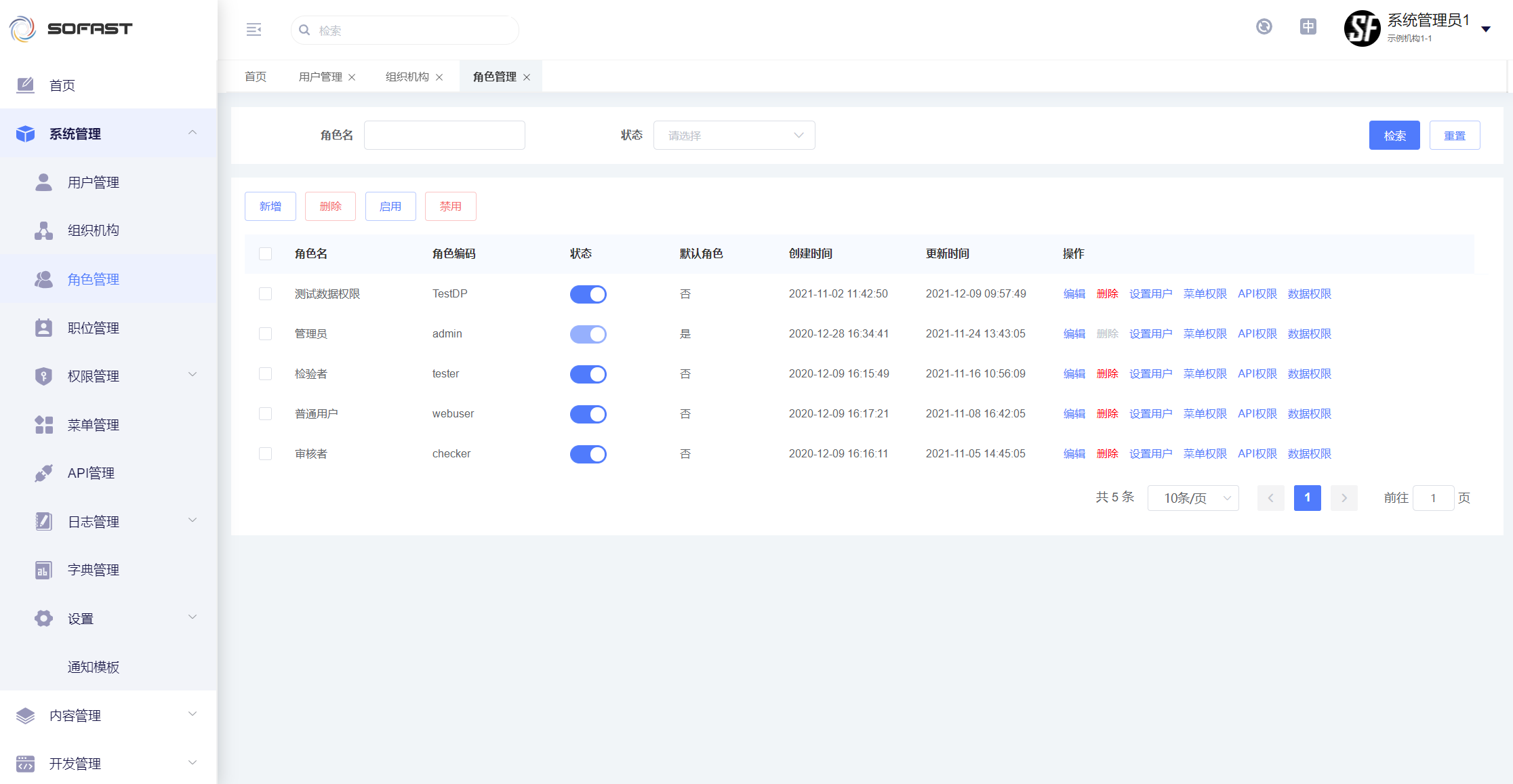Click the refresh icon in top header
Screen dimensions: 1513x784
click(1264, 27)
